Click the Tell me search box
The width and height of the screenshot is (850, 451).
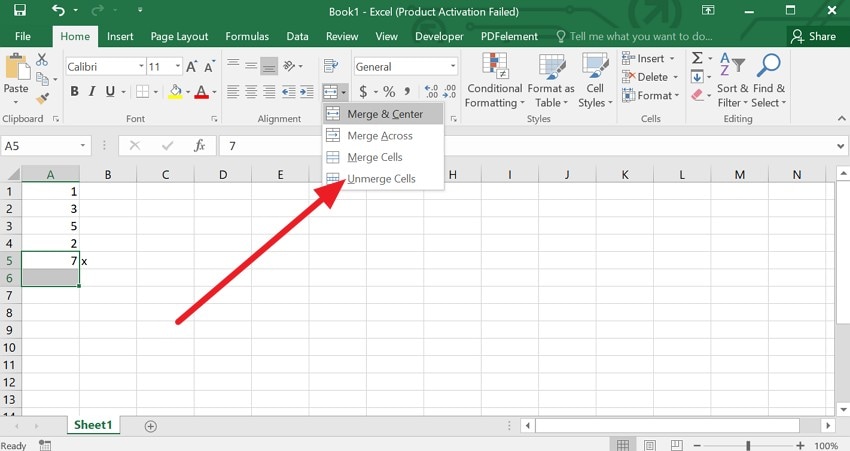coord(635,36)
